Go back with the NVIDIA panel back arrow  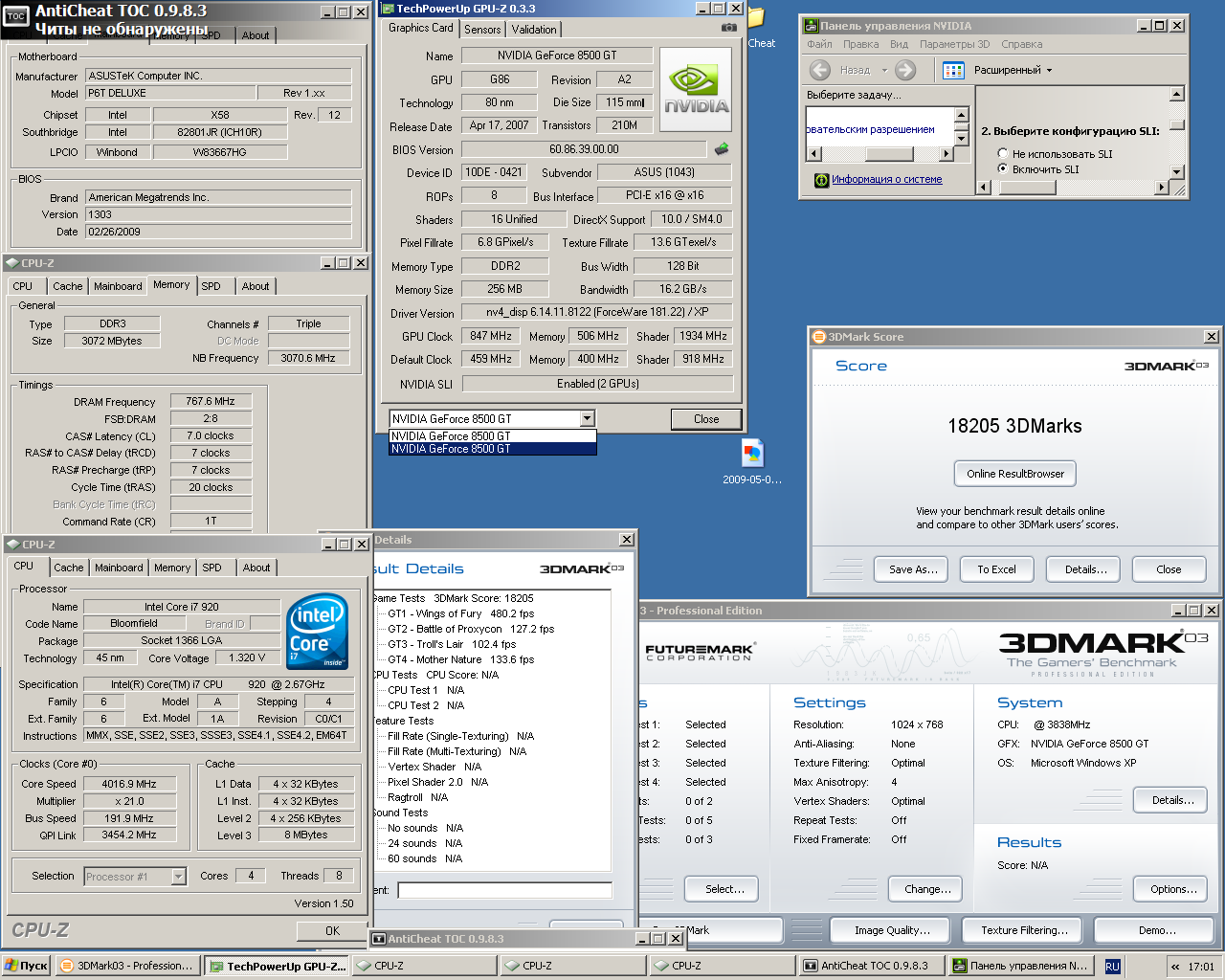819,70
